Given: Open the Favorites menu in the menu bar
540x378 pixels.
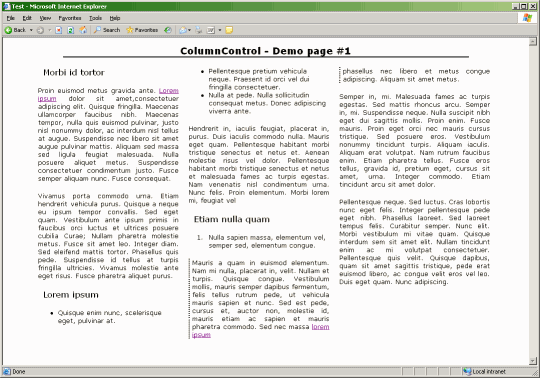Looking at the screenshot, I should (x=70, y=18).
